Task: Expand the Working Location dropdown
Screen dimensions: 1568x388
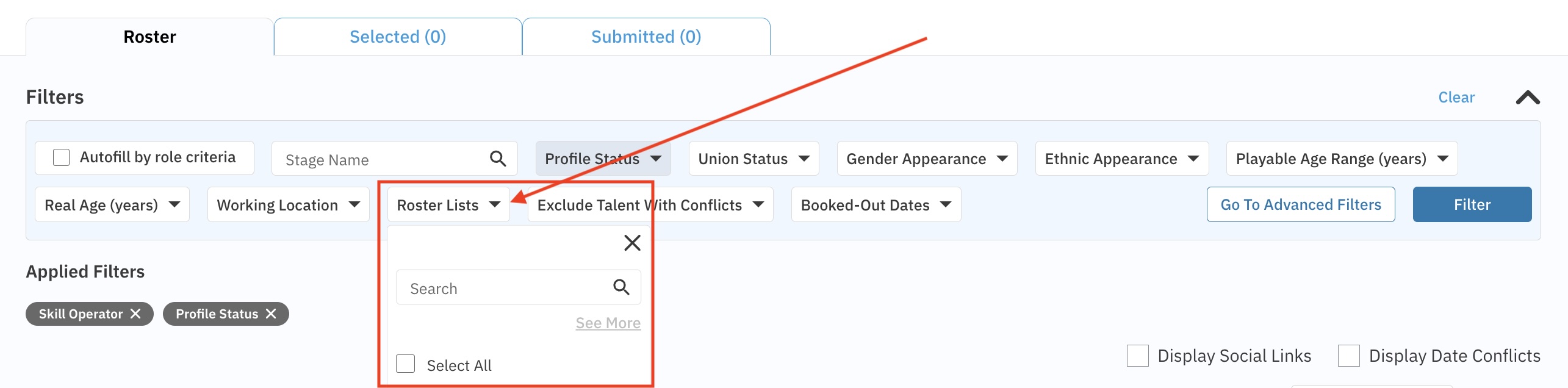Action: (288, 205)
